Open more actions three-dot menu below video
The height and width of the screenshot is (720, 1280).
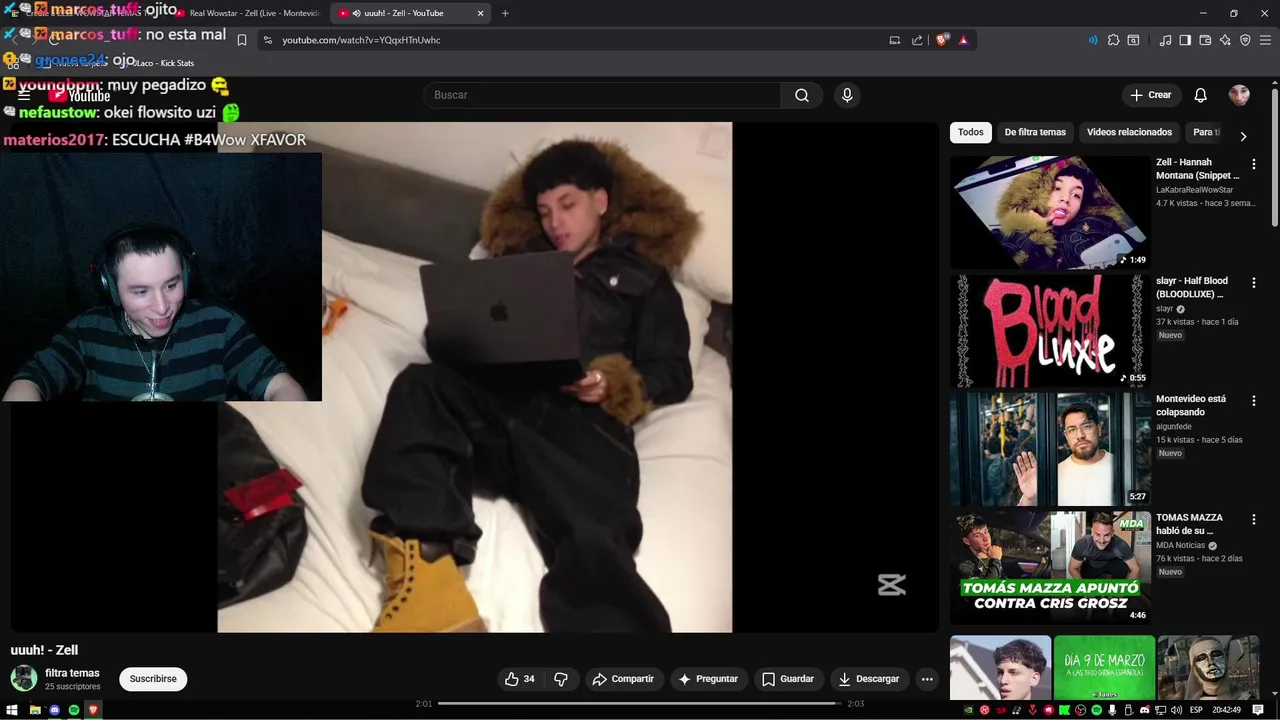[x=927, y=679]
